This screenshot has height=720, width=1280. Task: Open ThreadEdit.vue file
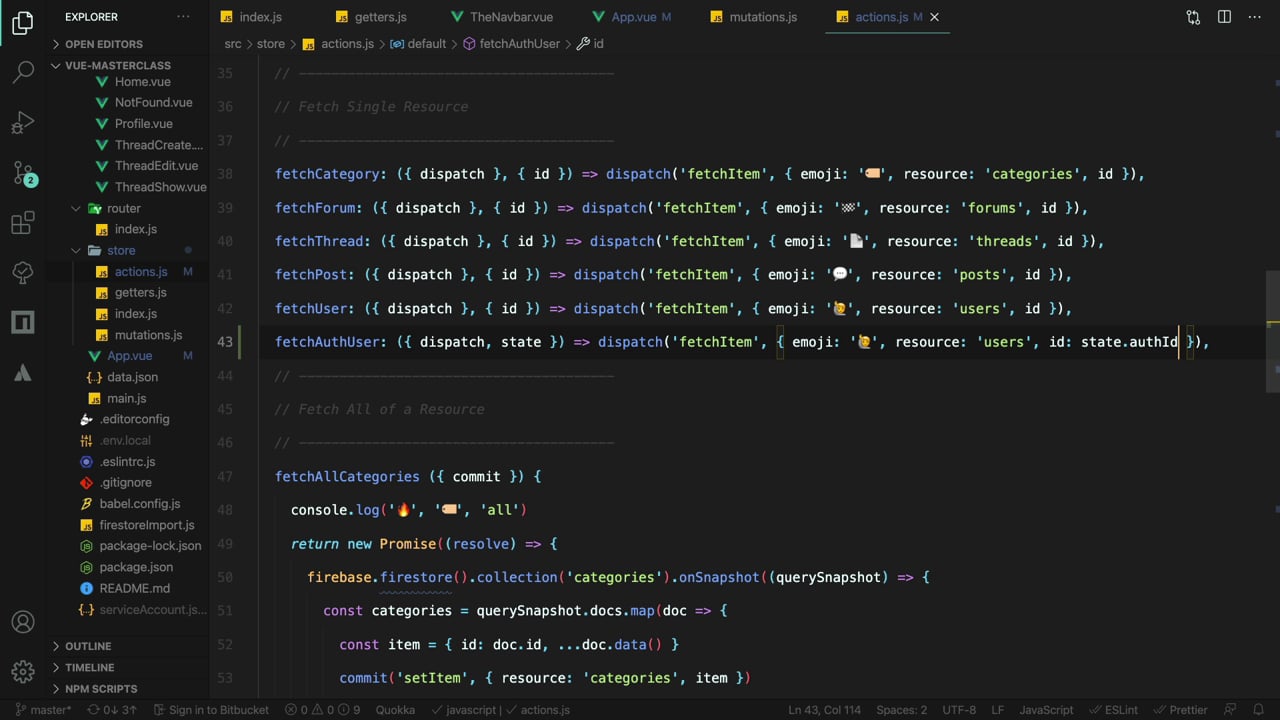pos(156,166)
